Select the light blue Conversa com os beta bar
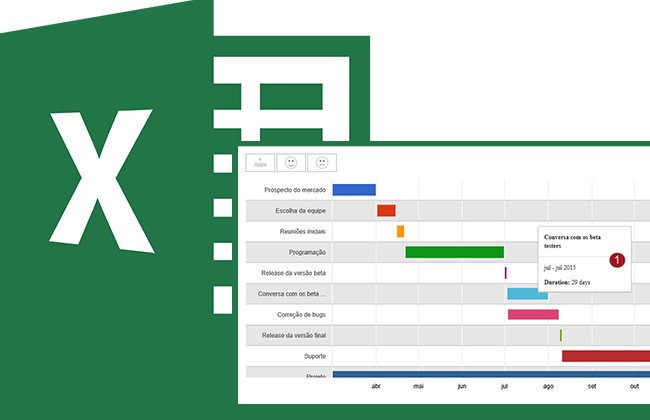 pyautogui.click(x=528, y=294)
